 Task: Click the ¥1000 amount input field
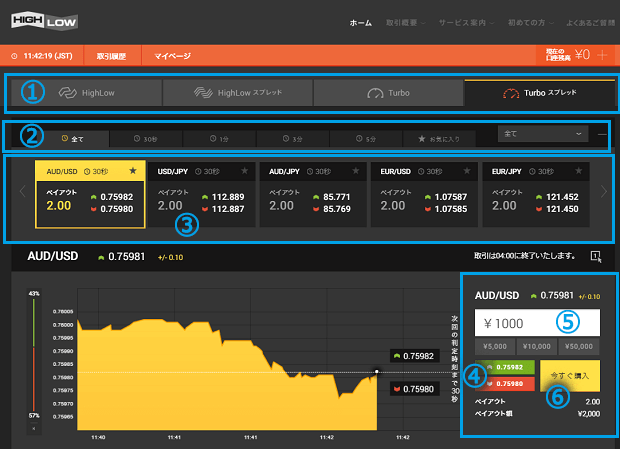[537, 323]
